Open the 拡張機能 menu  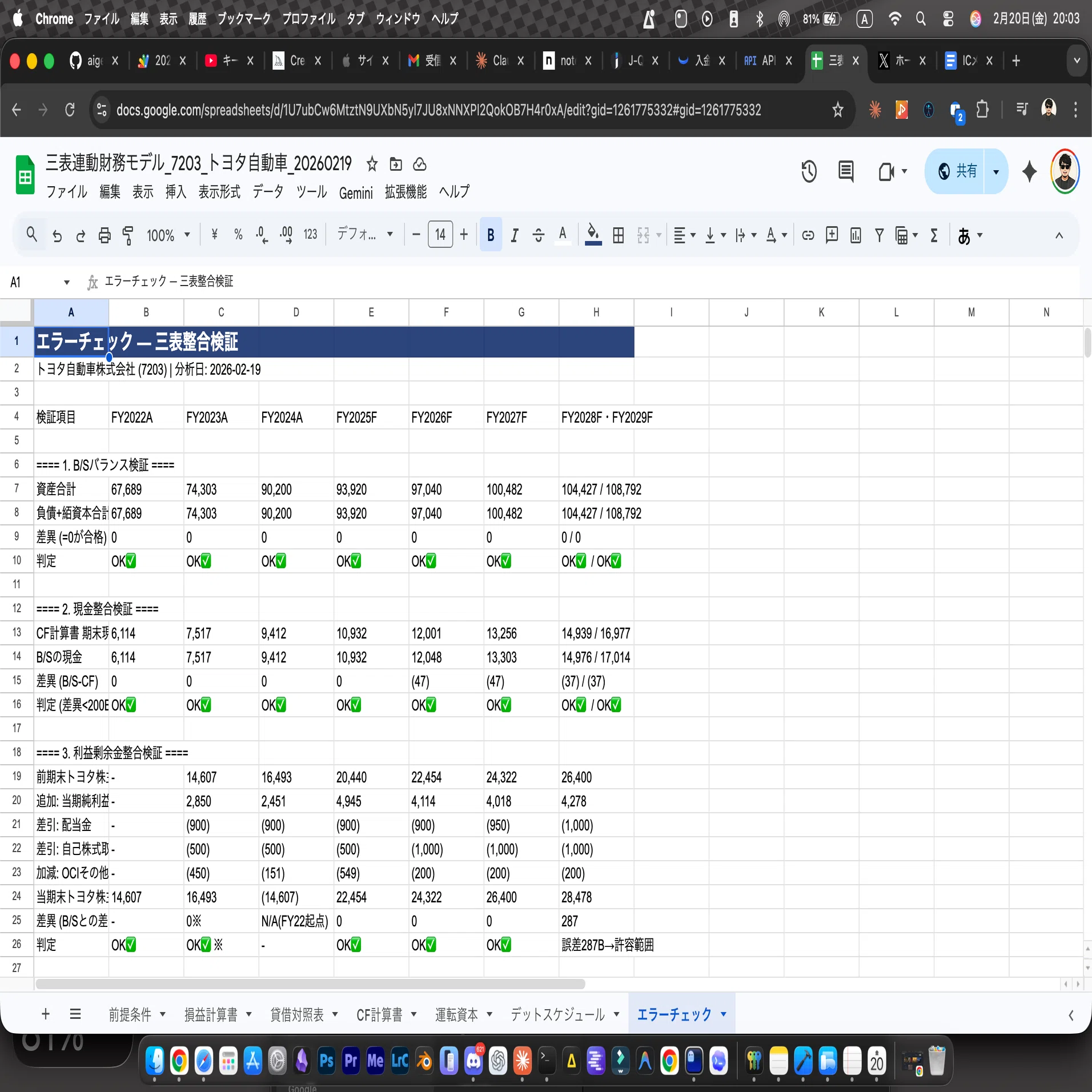point(406,192)
